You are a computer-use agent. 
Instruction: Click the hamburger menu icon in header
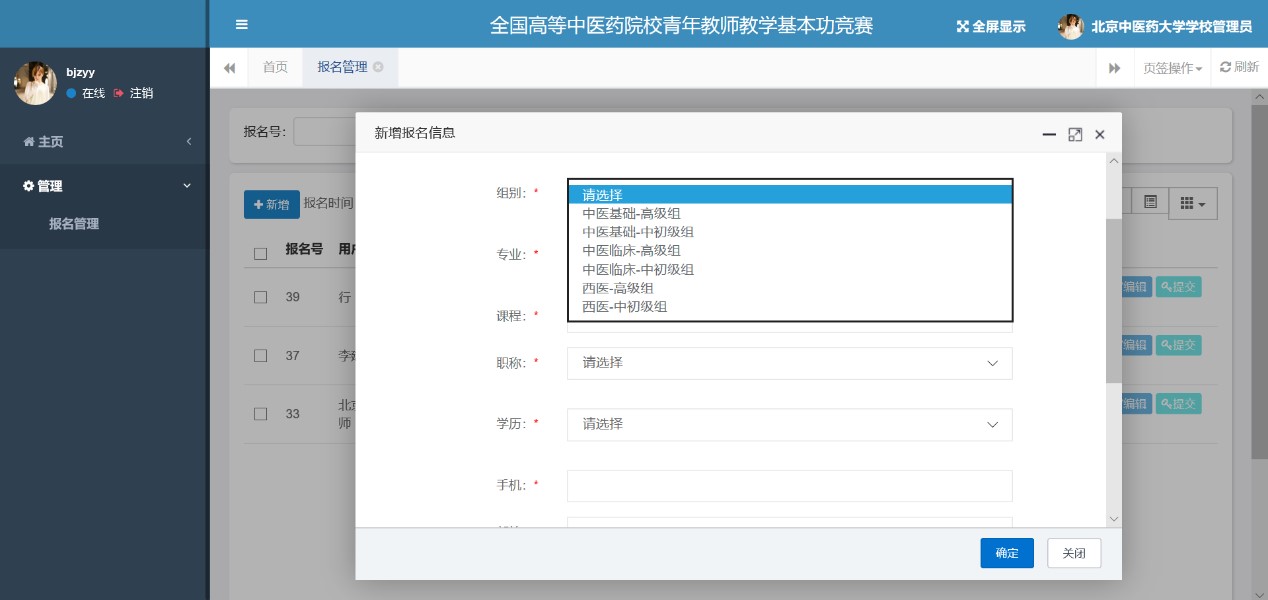pyautogui.click(x=242, y=25)
